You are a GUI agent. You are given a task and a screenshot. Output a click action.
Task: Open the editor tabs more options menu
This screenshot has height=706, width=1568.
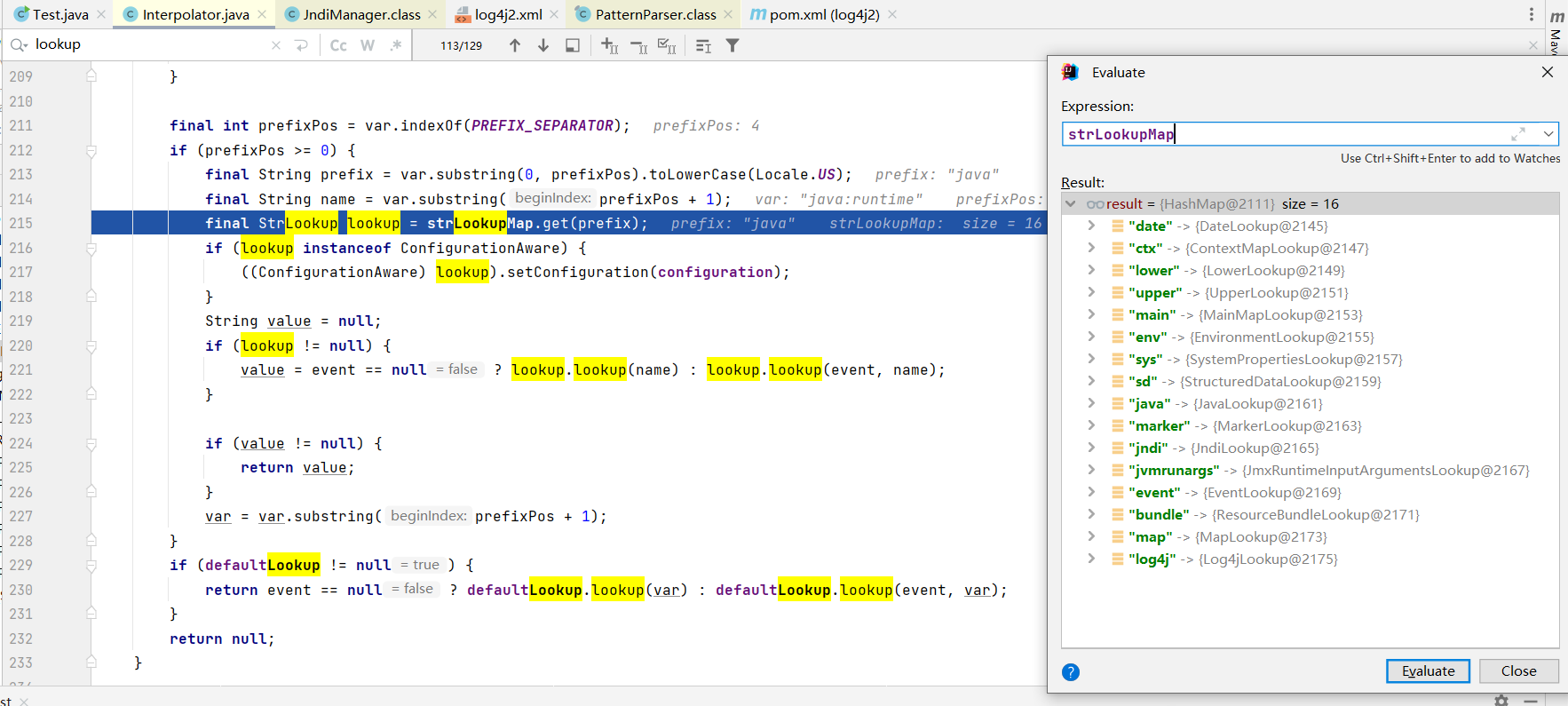tap(1532, 14)
